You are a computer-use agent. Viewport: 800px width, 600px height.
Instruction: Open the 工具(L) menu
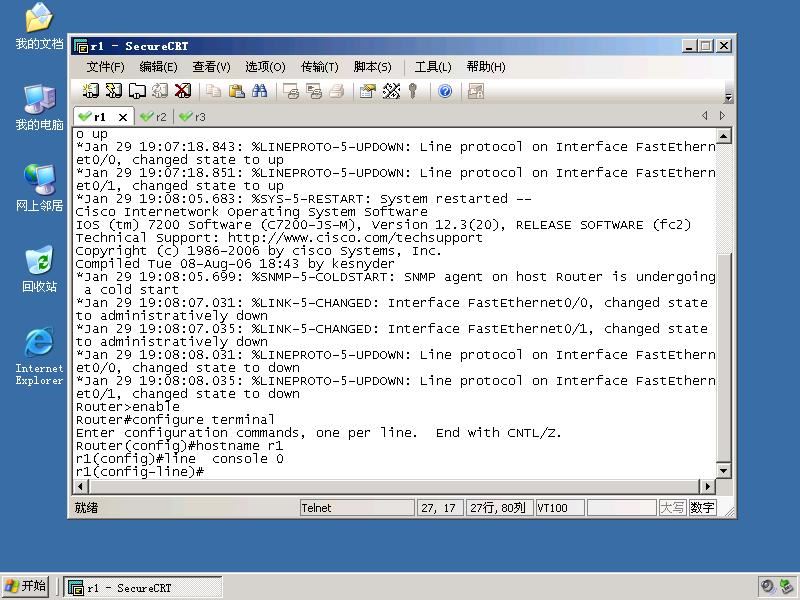[x=433, y=67]
